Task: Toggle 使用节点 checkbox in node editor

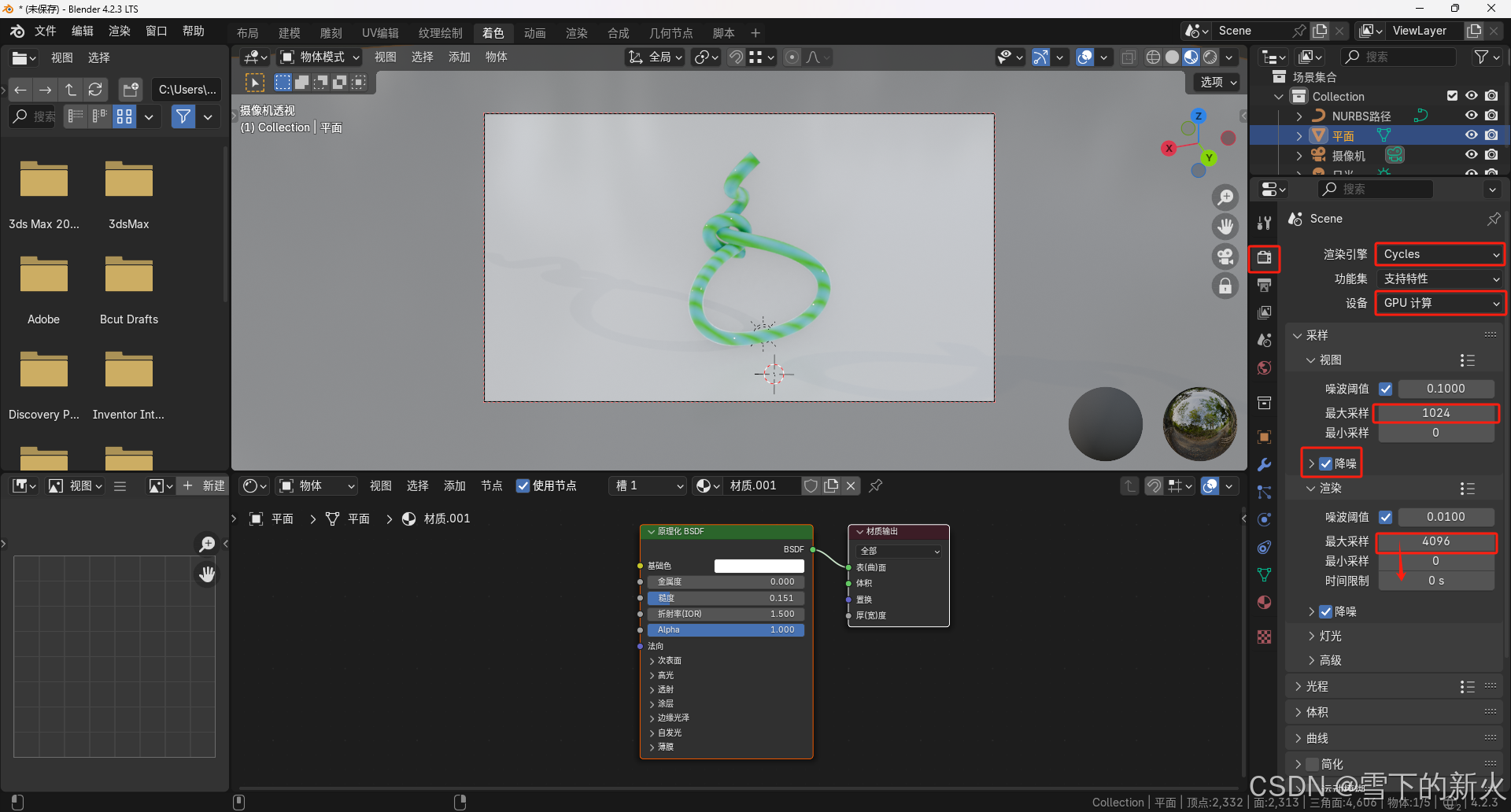Action: click(x=523, y=485)
